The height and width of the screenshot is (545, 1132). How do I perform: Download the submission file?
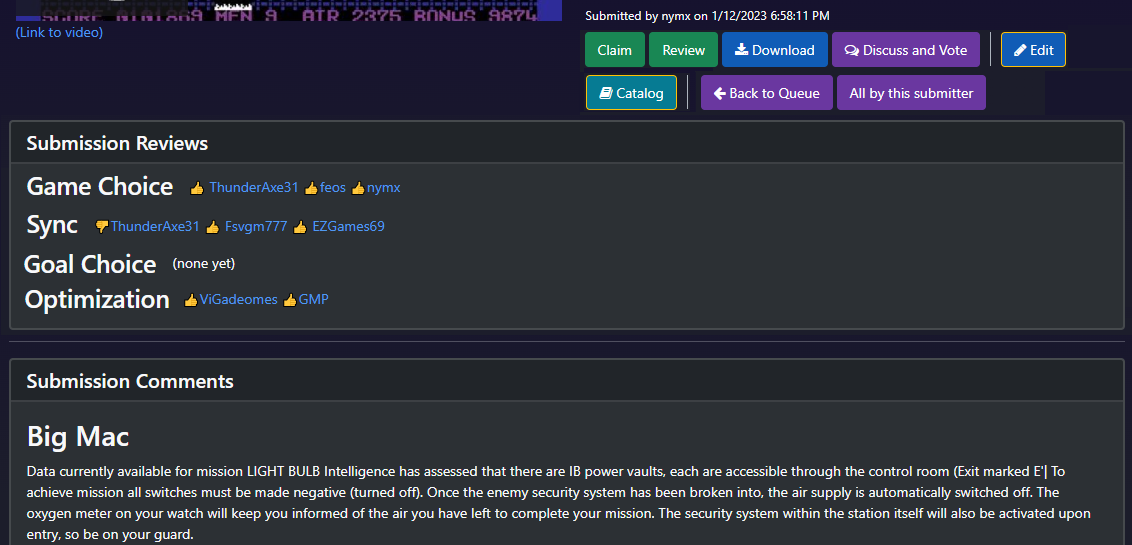(775, 50)
